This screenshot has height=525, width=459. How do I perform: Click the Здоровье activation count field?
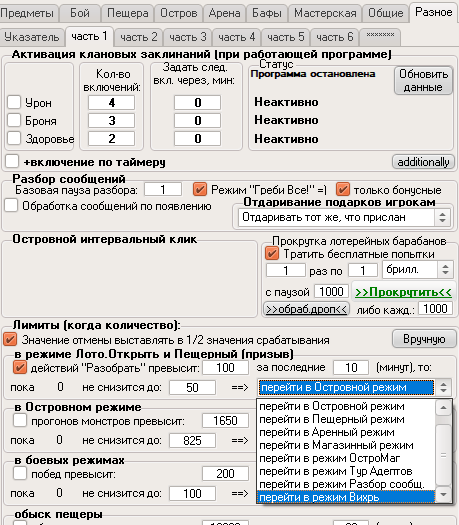click(x=111, y=139)
